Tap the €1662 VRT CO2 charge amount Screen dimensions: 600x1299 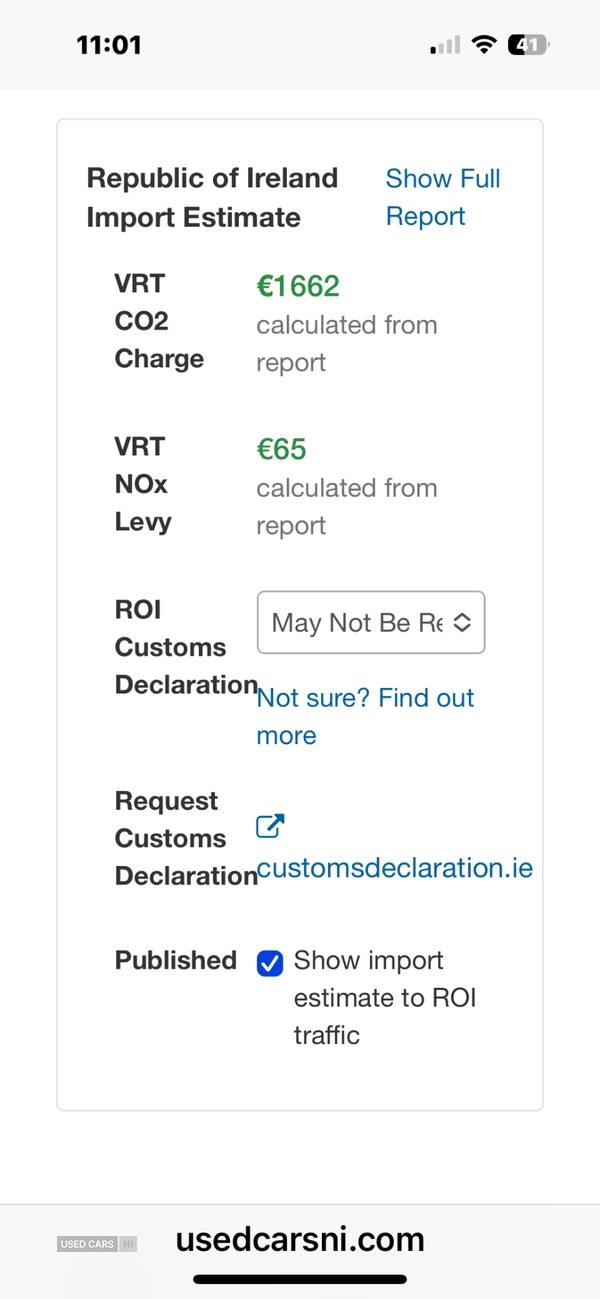tap(298, 286)
